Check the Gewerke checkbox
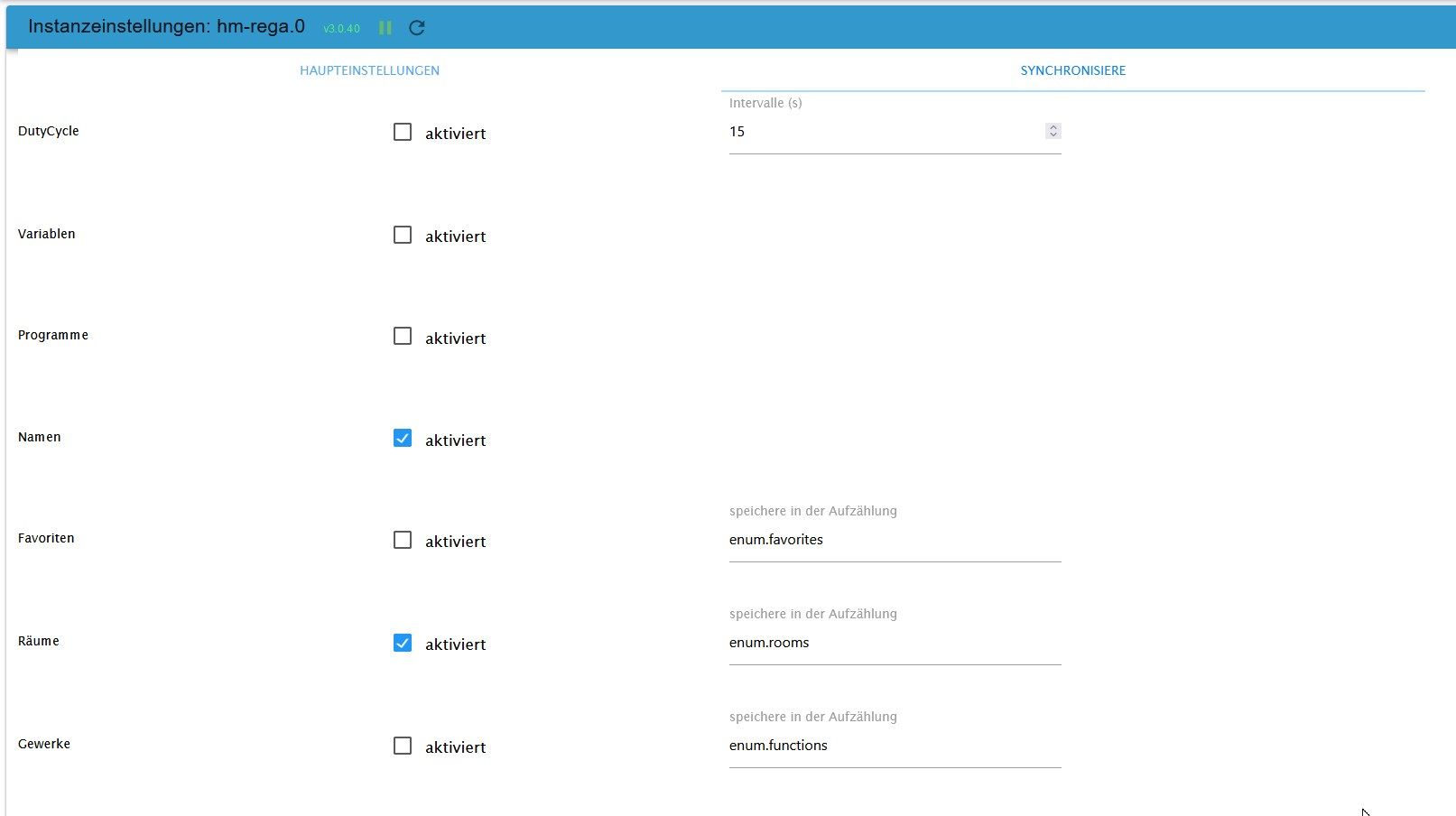 tap(403, 746)
